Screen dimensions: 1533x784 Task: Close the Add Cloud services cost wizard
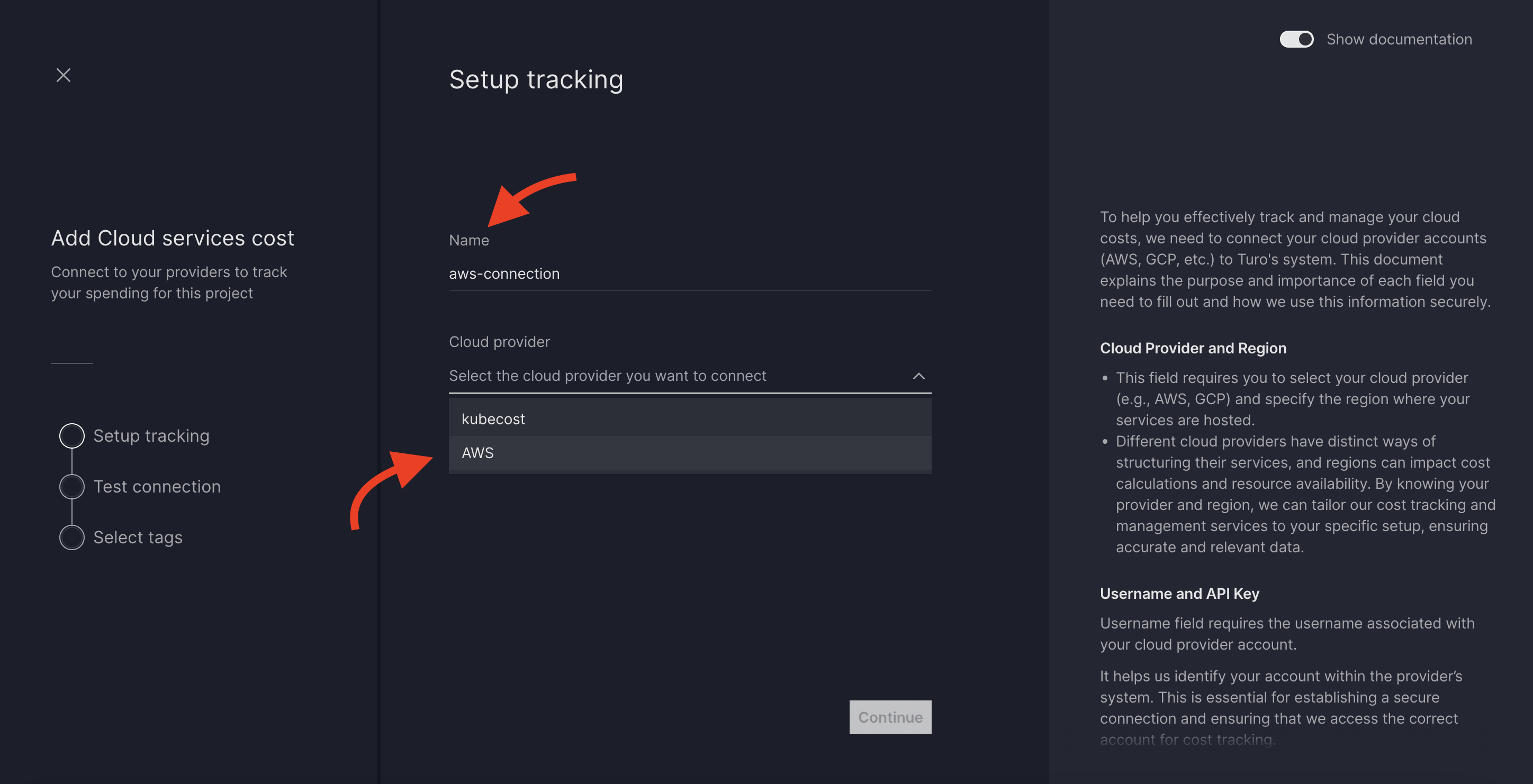(x=64, y=75)
